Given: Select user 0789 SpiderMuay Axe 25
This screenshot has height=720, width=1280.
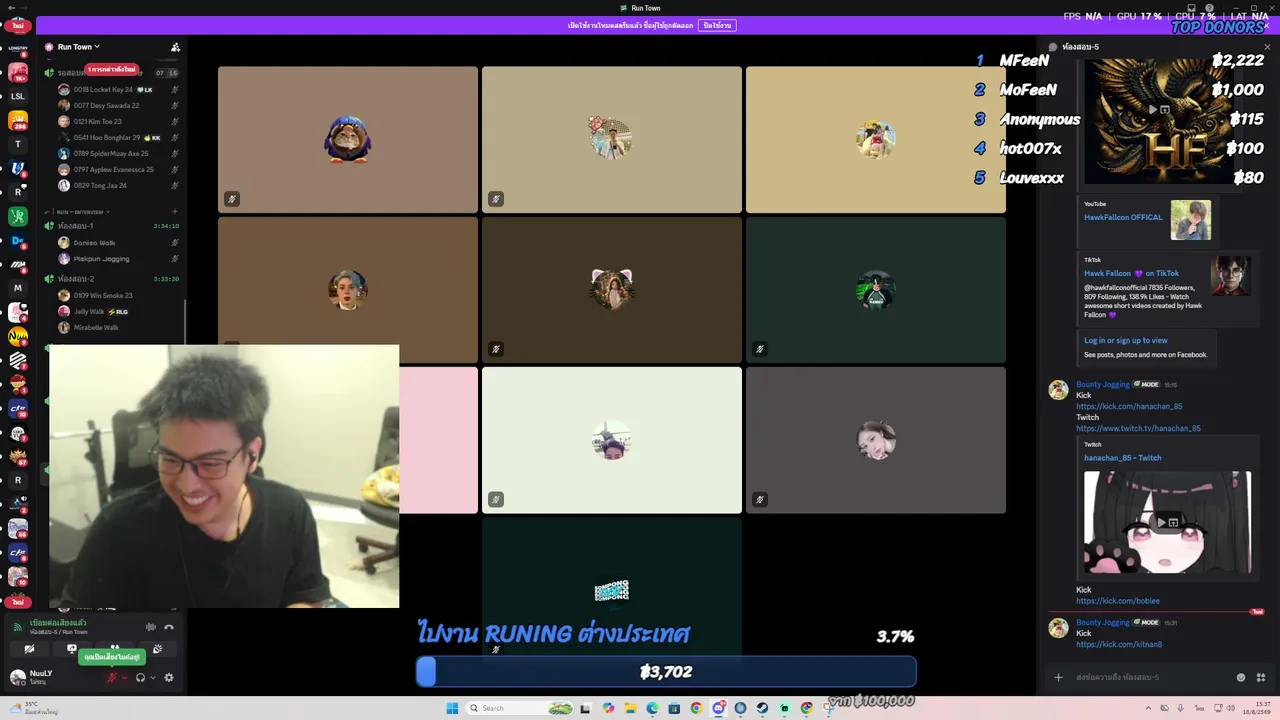Looking at the screenshot, I should click(118, 153).
